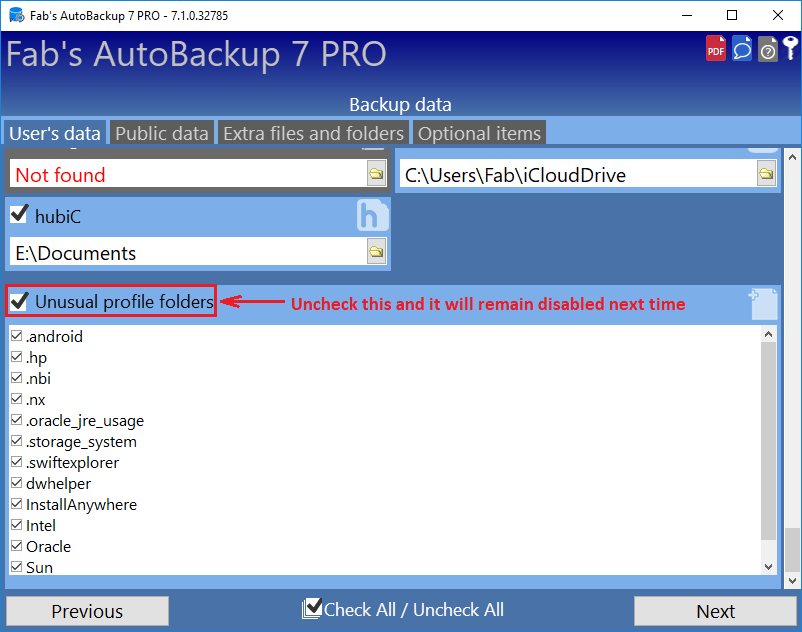Close the AutoBackup window
Viewport: 802px width, 632px height.
point(777,15)
